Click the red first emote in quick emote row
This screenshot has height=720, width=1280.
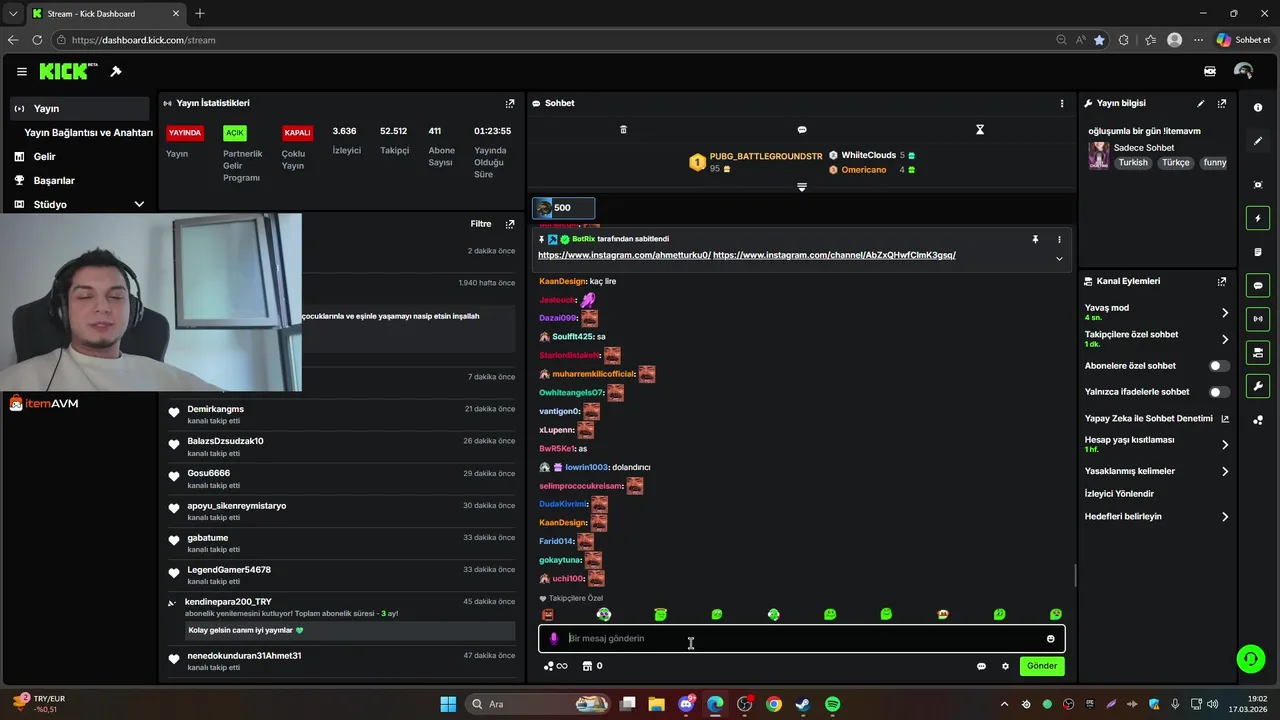click(x=547, y=615)
